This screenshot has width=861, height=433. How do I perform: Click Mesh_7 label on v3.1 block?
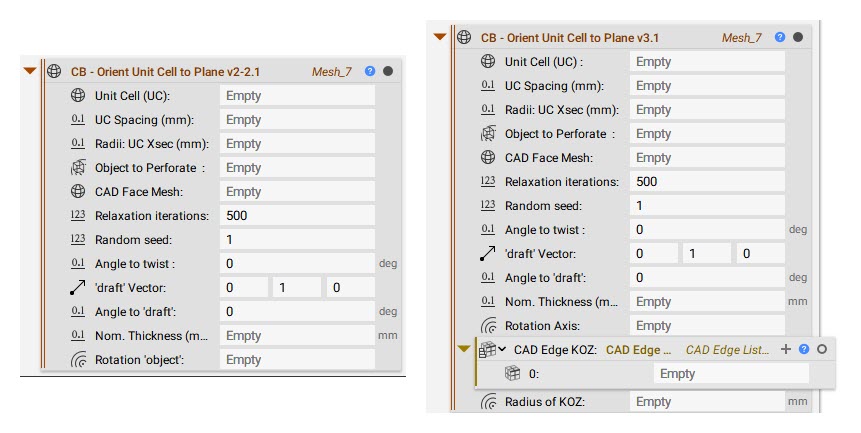tap(741, 38)
